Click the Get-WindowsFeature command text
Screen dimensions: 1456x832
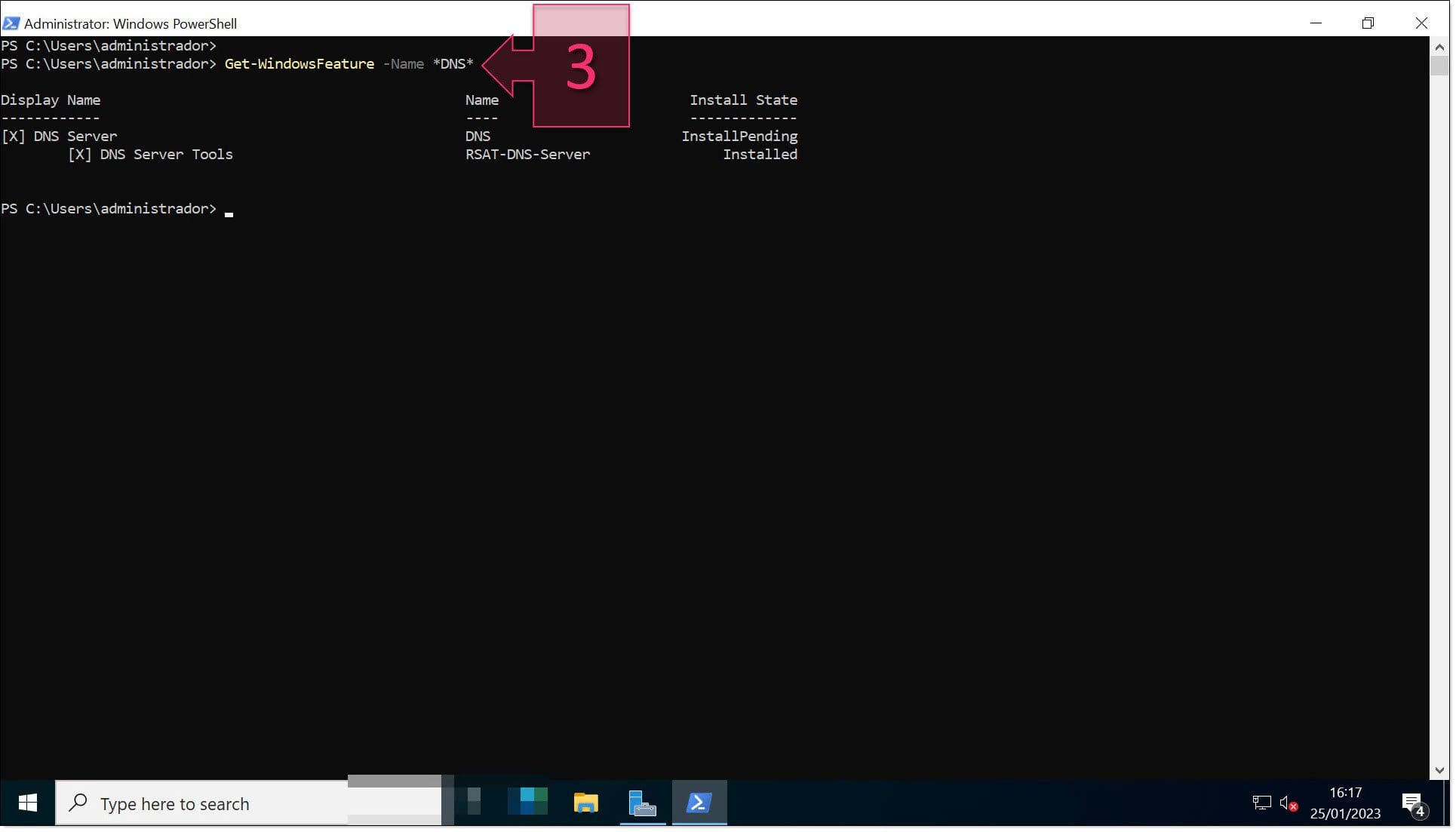coord(300,64)
